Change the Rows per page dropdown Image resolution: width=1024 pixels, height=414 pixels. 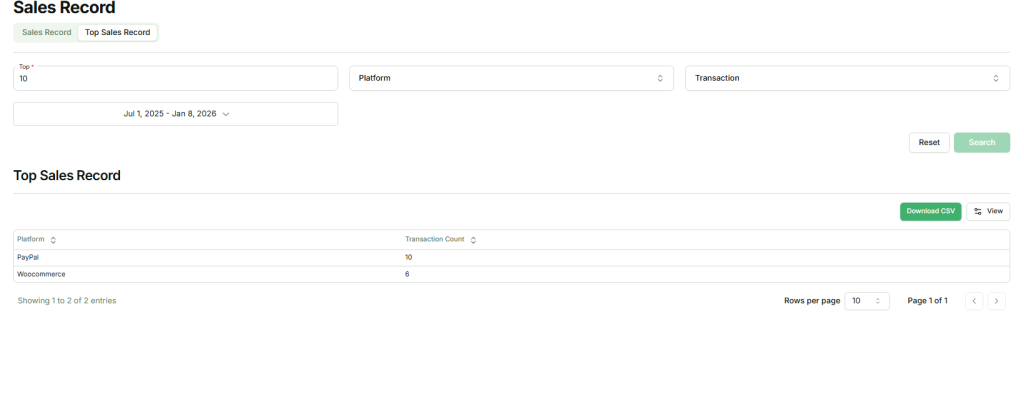point(866,301)
